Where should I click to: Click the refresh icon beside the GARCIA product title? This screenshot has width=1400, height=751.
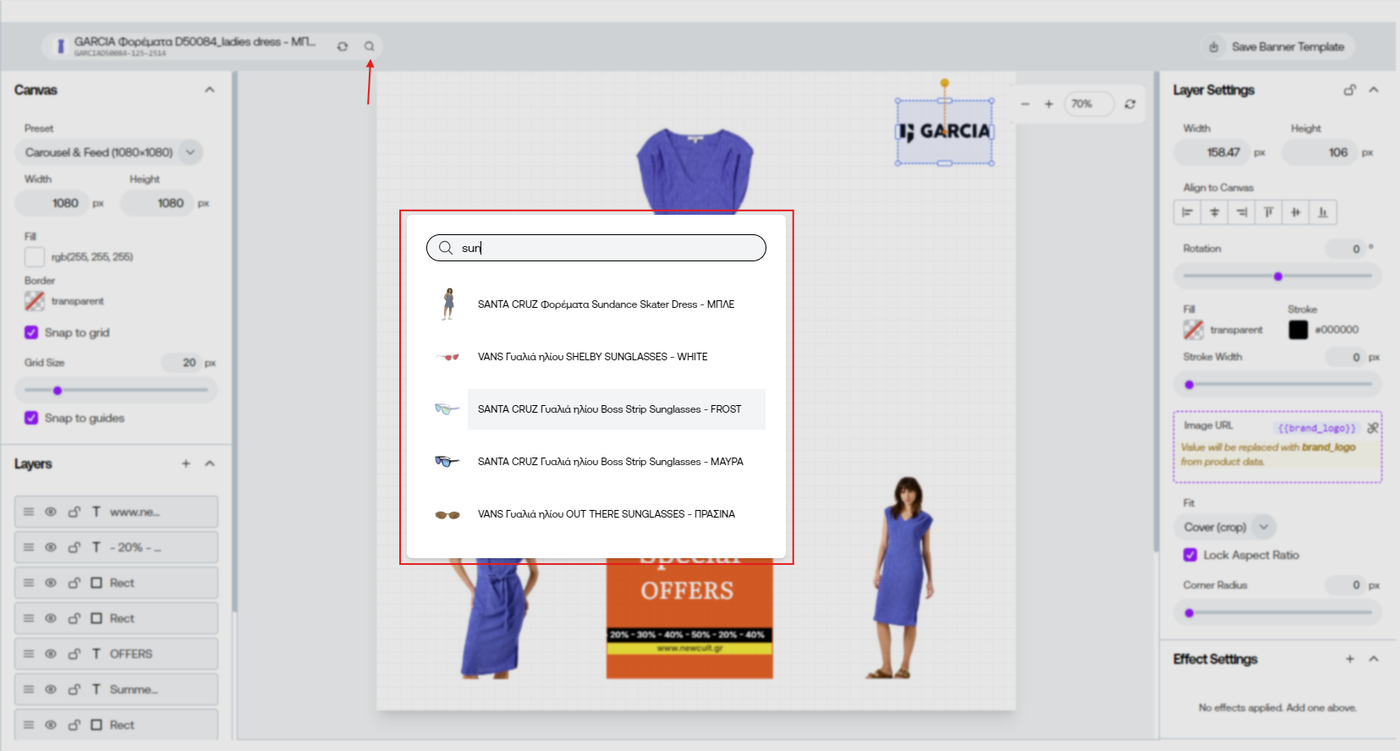(x=343, y=46)
